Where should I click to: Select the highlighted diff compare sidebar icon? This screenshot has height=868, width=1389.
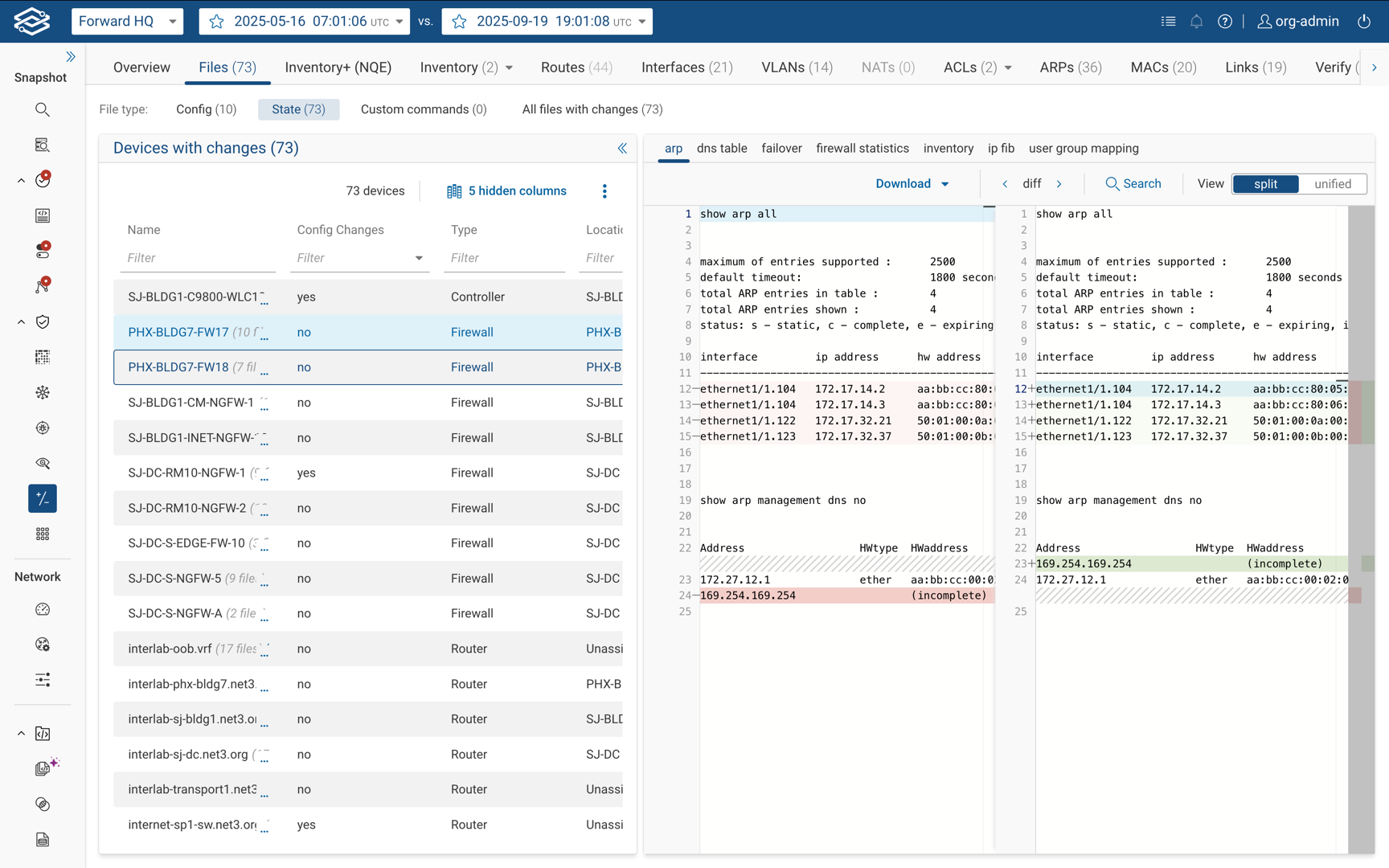pos(43,498)
